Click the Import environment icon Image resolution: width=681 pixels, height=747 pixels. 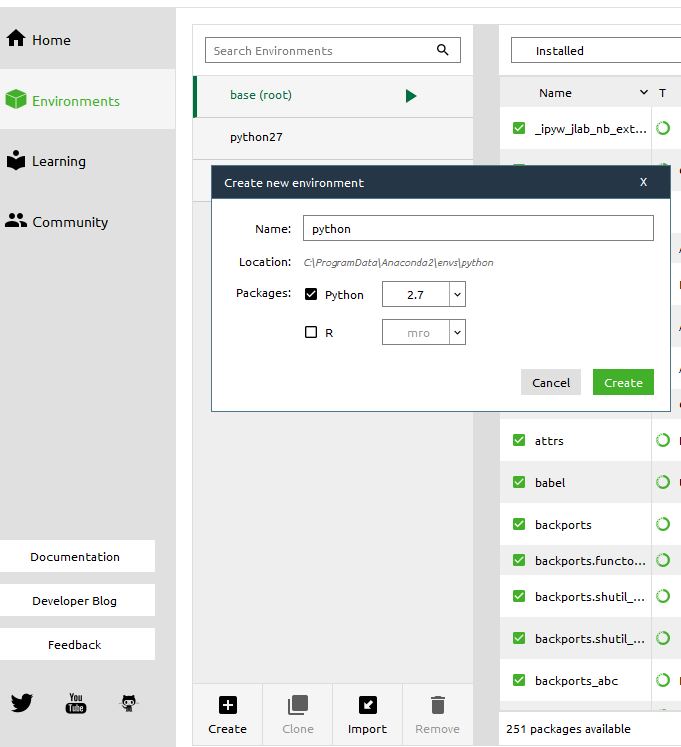click(367, 705)
